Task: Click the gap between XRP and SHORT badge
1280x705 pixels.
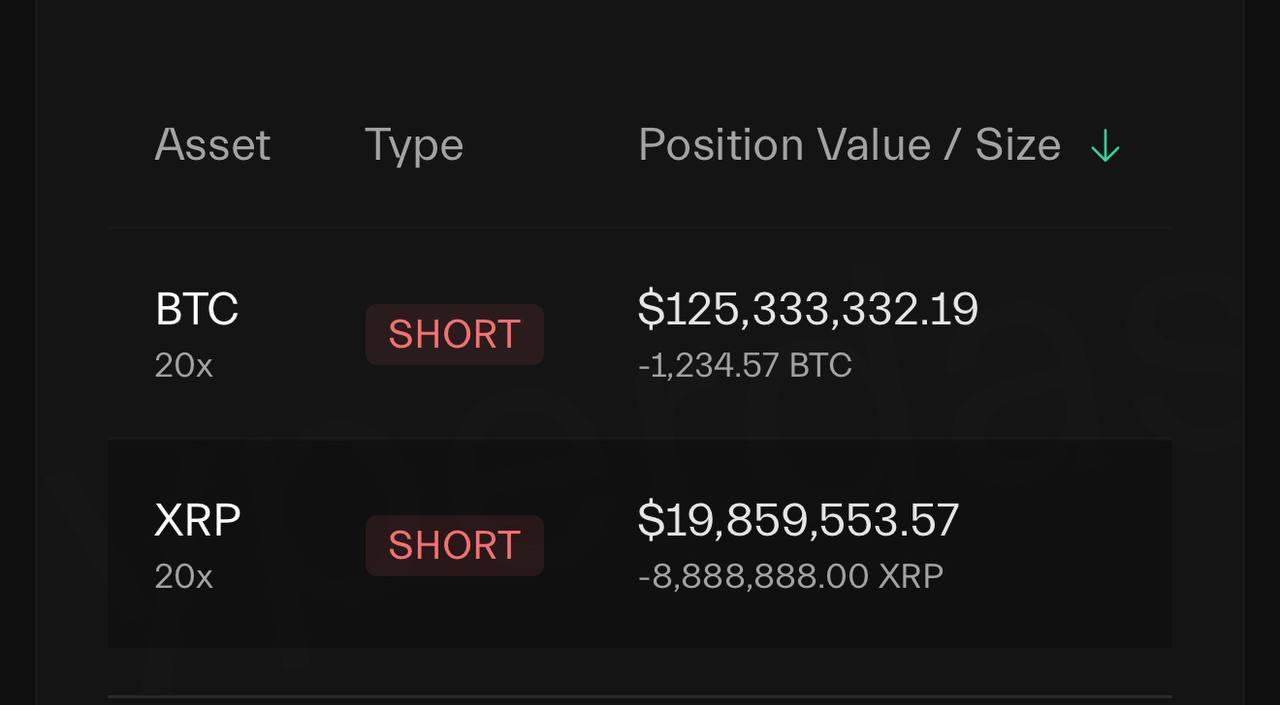Action: click(x=302, y=545)
